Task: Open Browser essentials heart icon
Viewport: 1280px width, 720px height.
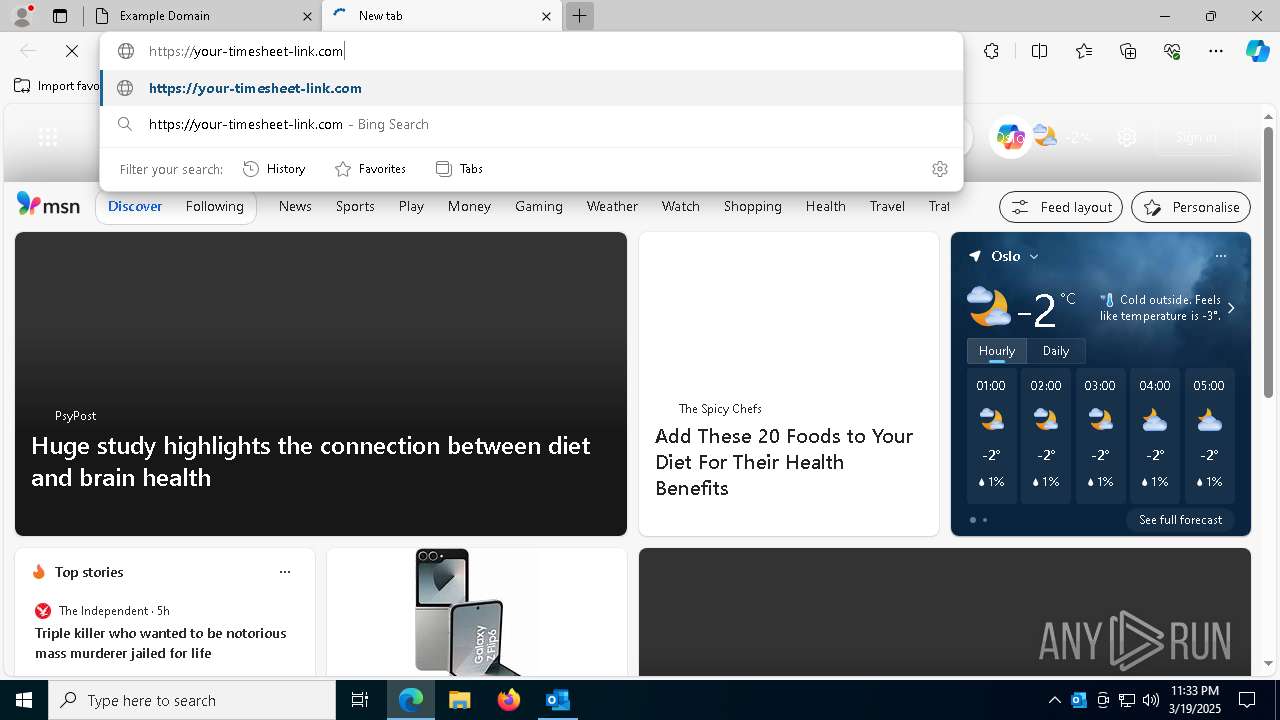Action: pyautogui.click(x=1172, y=51)
